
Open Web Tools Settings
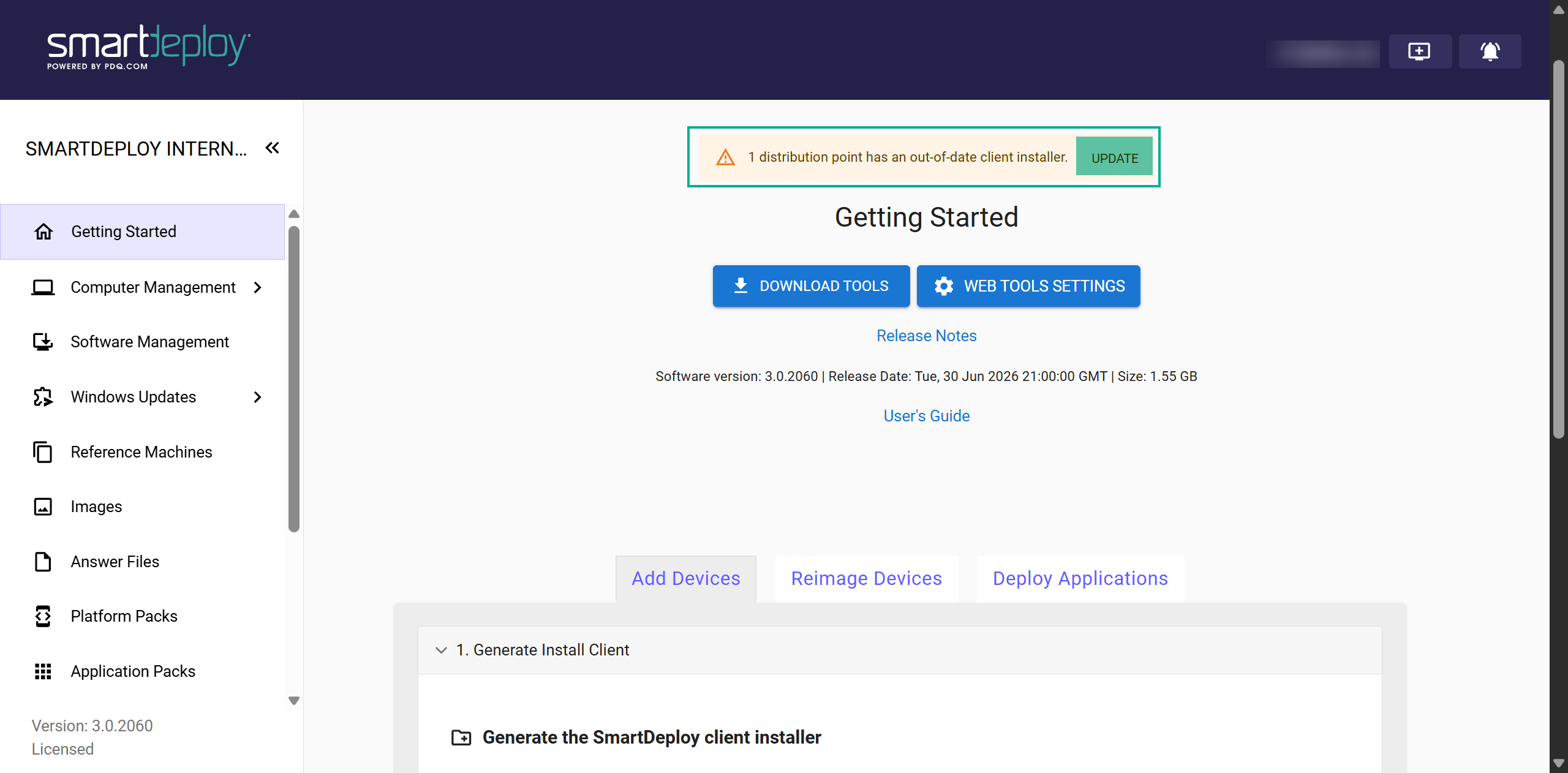pyautogui.click(x=1028, y=286)
